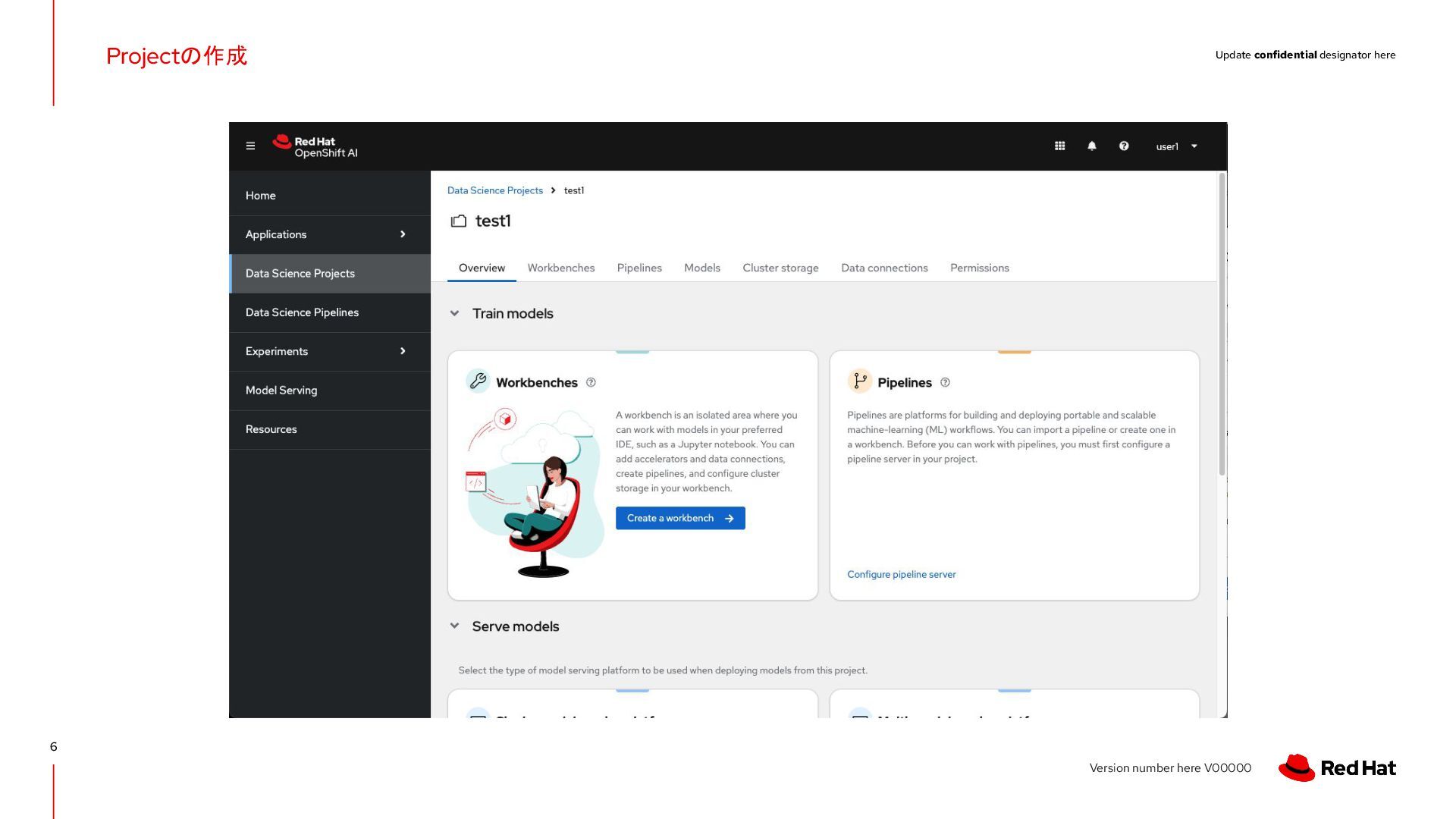Open the Workbenches help tooltip icon
Viewport: 1456px width, 819px height.
click(591, 383)
